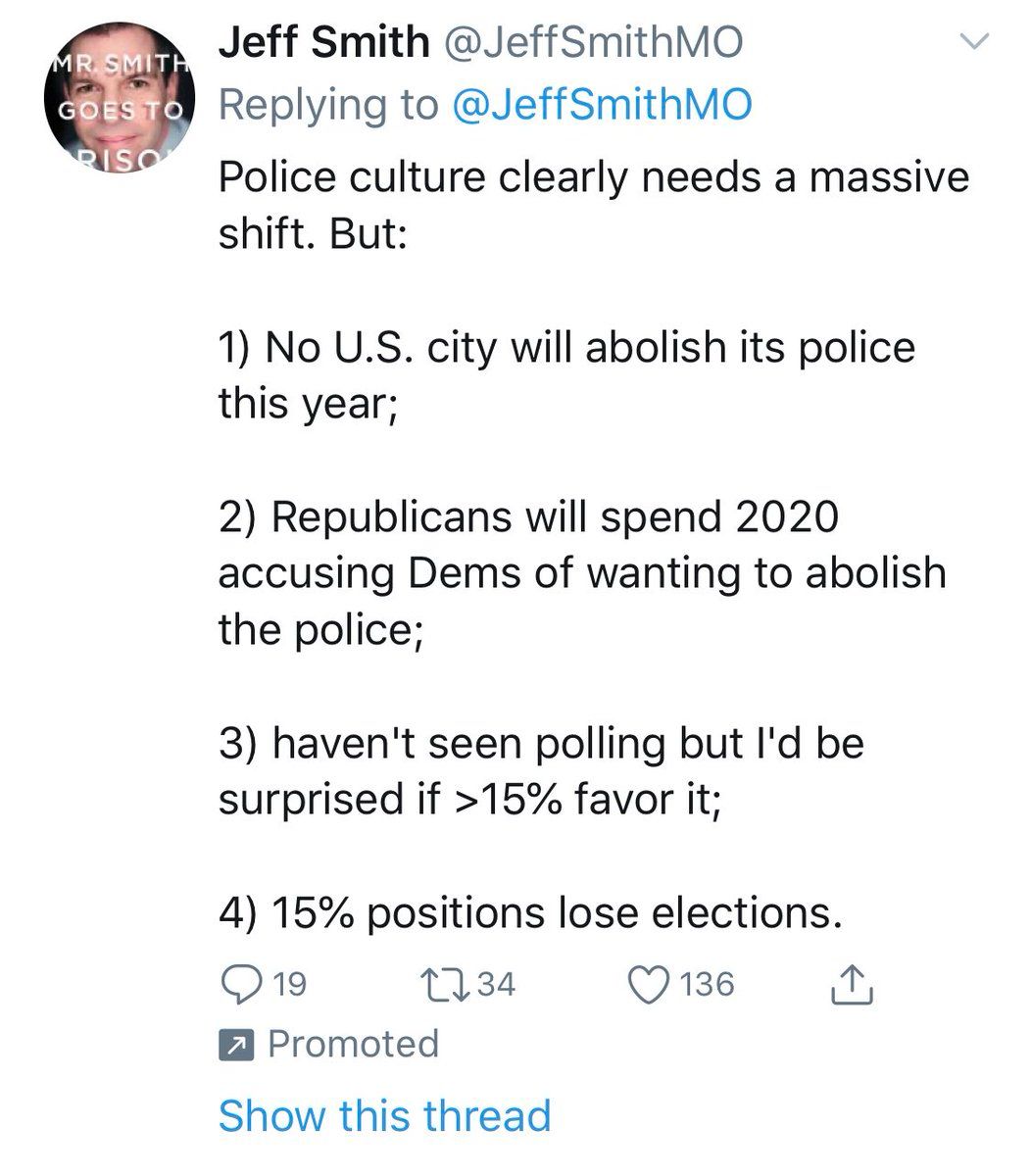Click the gray "Replying to" text
This screenshot has height=1176, width=1031.
[328, 104]
